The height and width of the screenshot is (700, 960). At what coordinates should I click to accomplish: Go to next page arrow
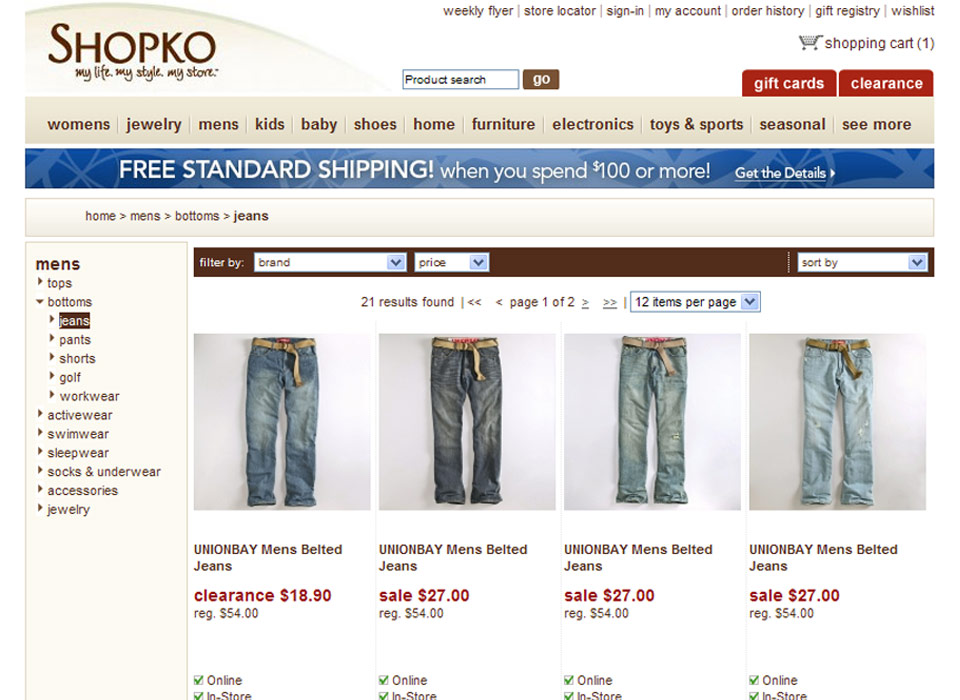point(585,303)
